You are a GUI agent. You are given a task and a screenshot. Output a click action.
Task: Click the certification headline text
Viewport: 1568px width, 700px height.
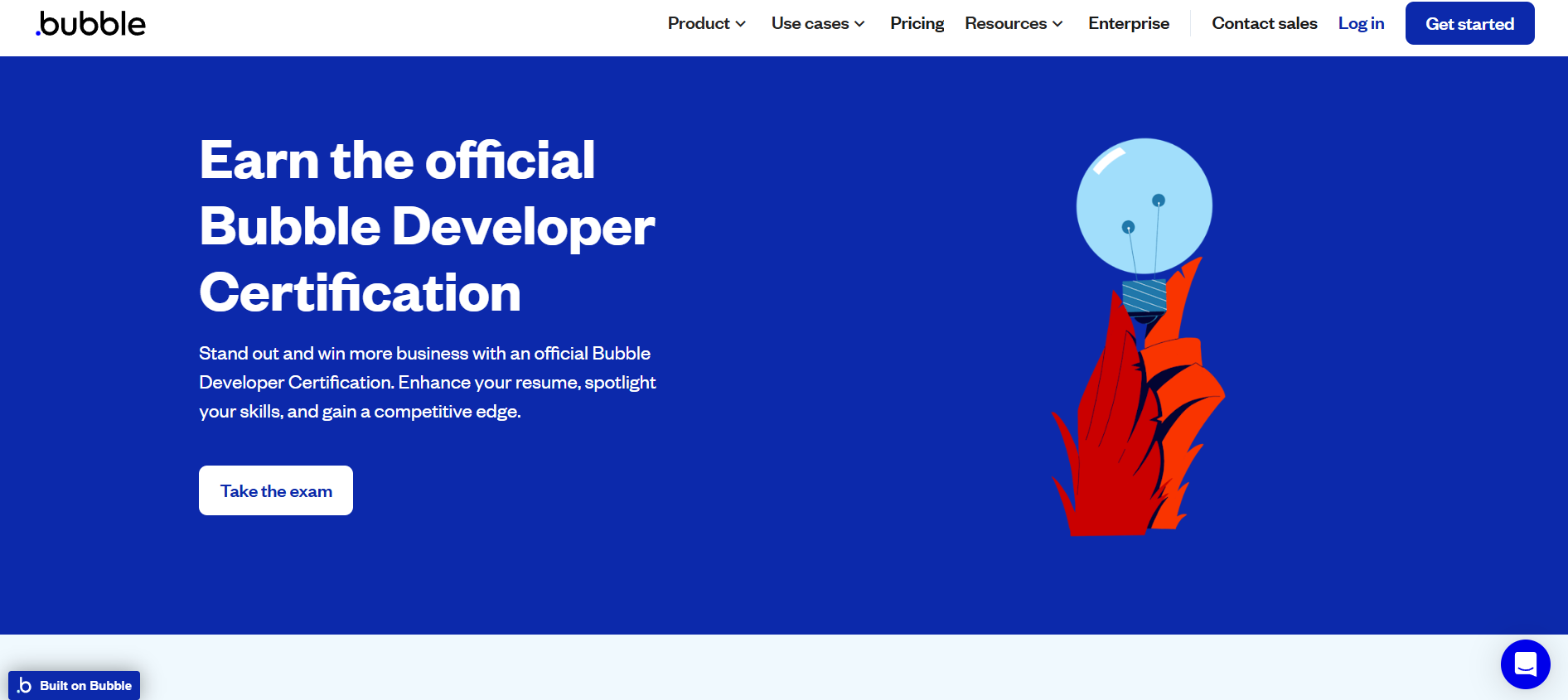pyautogui.click(x=427, y=225)
